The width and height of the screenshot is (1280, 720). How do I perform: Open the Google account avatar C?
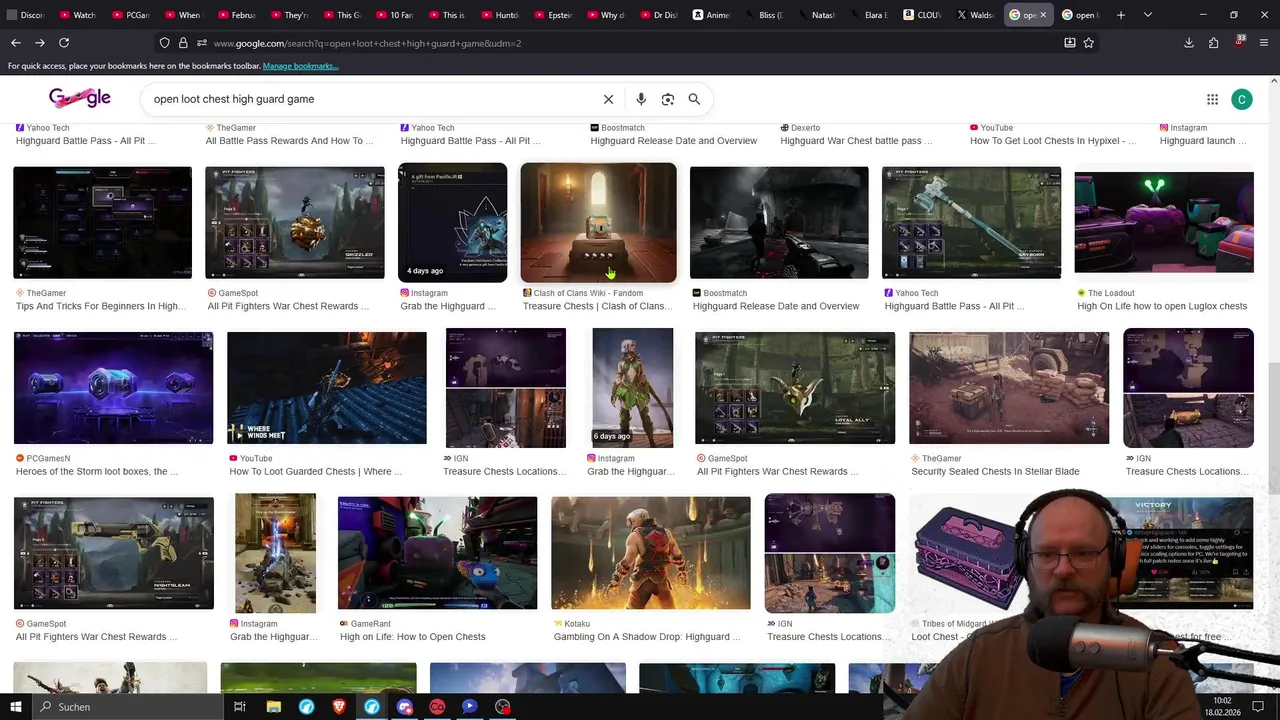pyautogui.click(x=1242, y=99)
